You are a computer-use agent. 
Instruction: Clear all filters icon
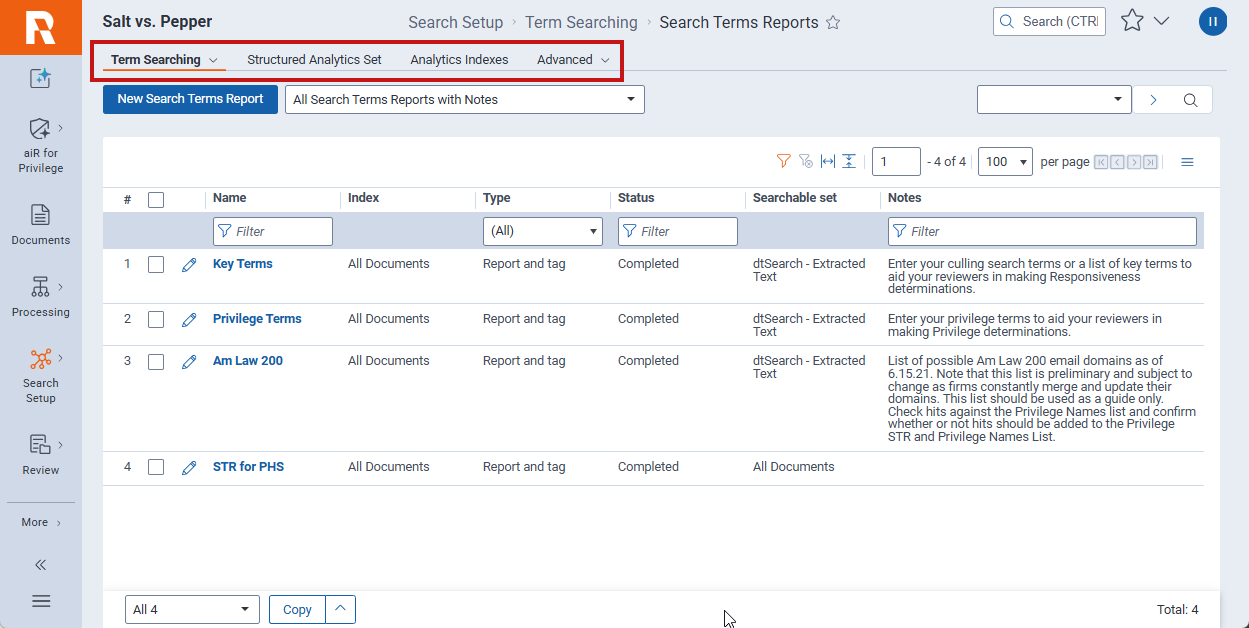806,161
